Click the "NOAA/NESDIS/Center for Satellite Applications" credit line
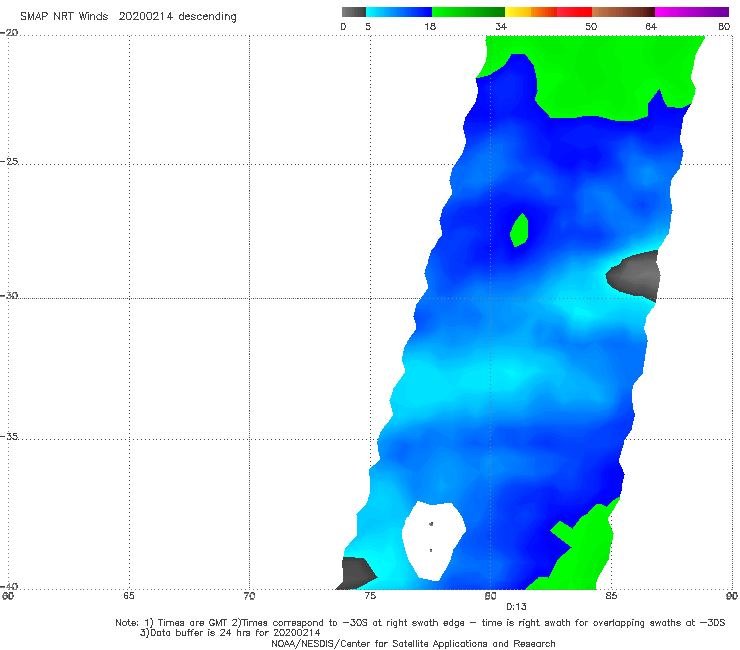The width and height of the screenshot is (740, 650). 413,644
